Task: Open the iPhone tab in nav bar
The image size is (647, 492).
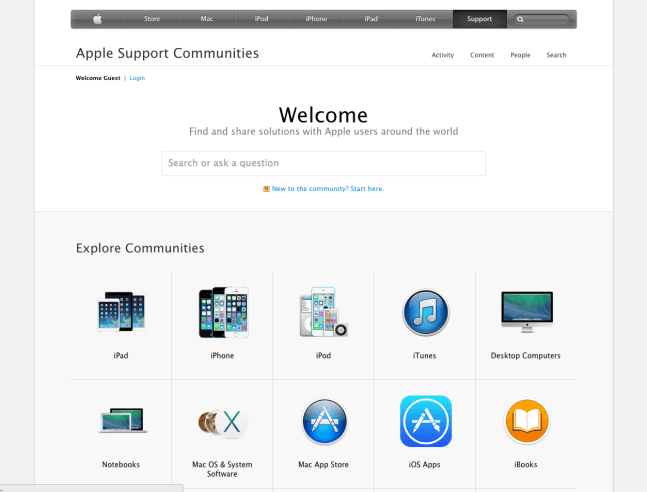Action: click(x=316, y=19)
